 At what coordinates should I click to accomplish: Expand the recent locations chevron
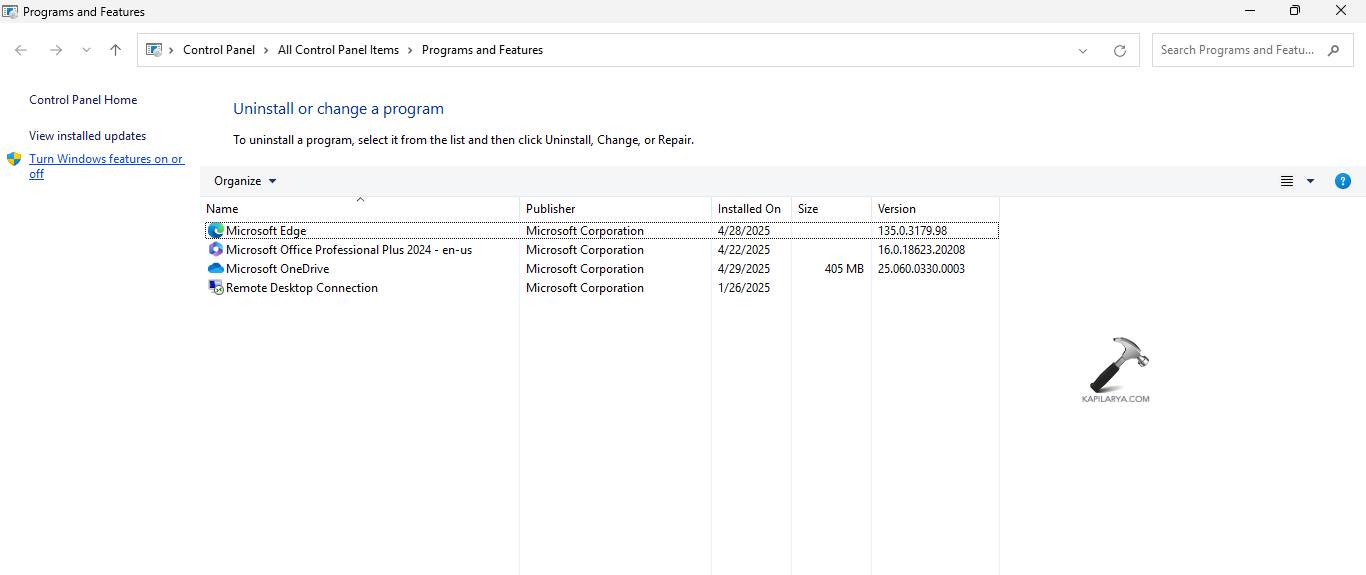[86, 50]
